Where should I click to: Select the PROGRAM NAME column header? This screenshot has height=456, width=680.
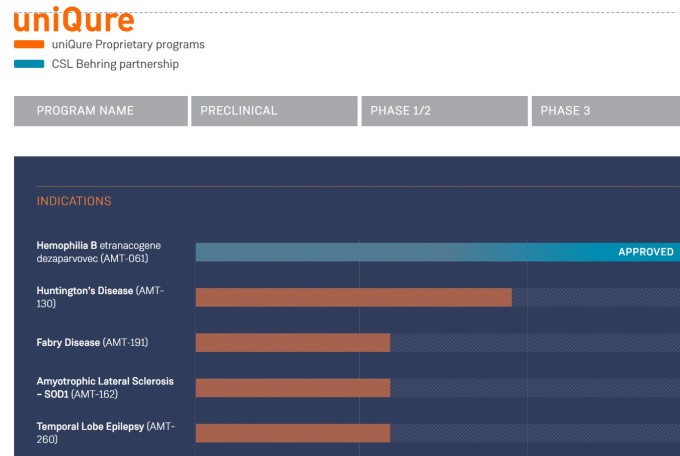coord(101,111)
